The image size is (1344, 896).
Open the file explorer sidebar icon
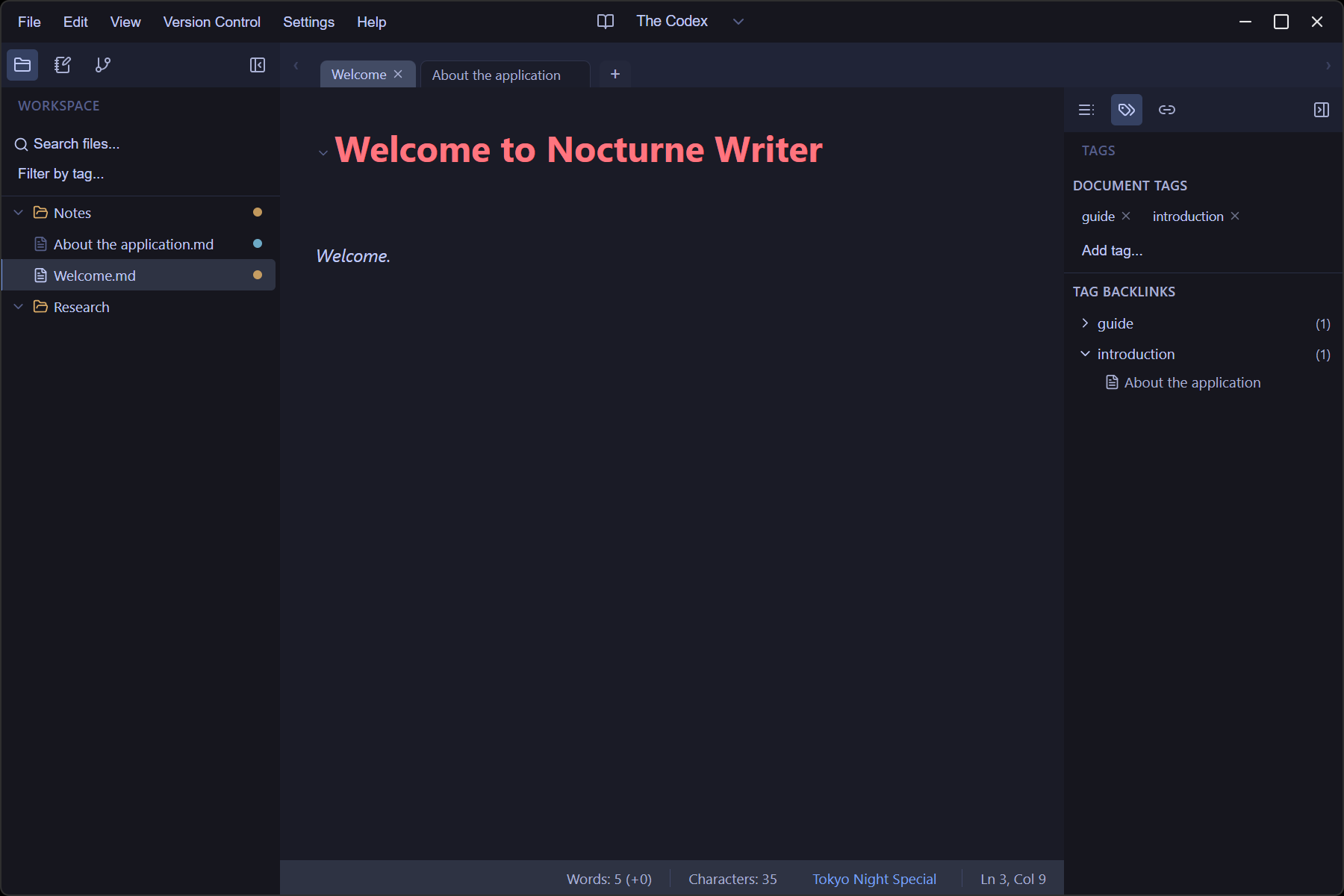coord(22,65)
